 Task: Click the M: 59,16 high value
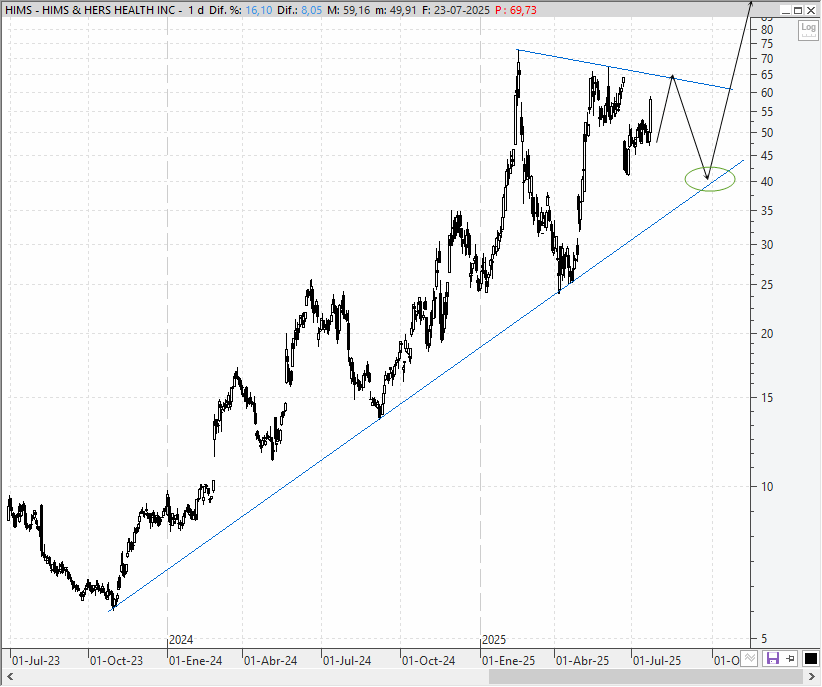348,10
